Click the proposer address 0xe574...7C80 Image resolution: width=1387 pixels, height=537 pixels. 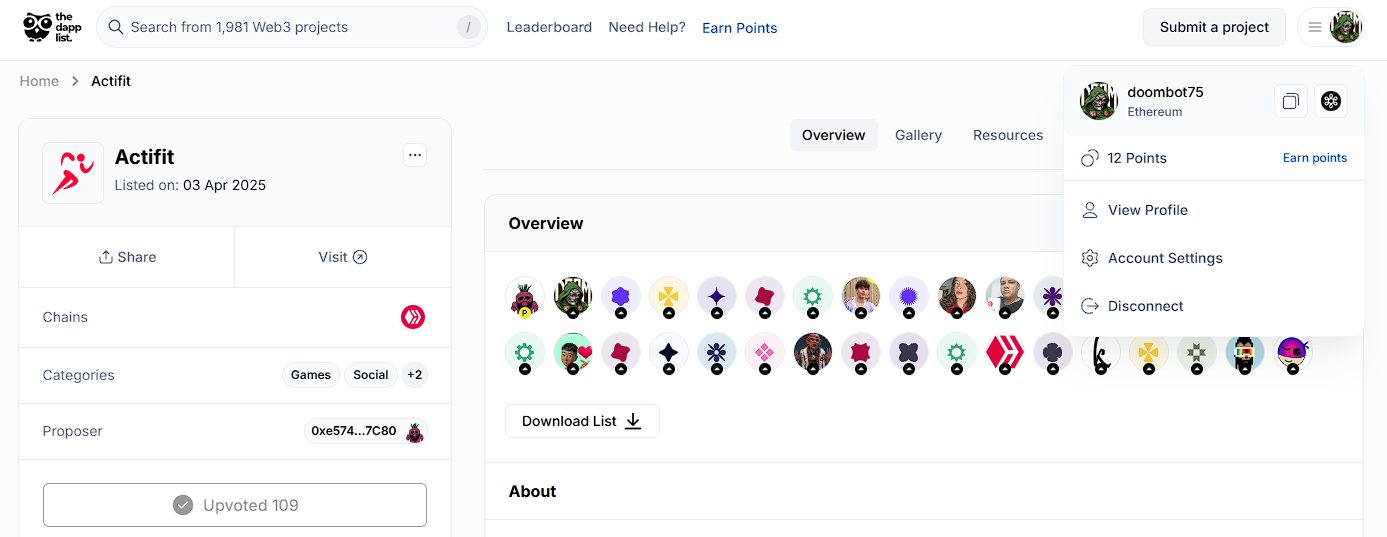pos(354,431)
